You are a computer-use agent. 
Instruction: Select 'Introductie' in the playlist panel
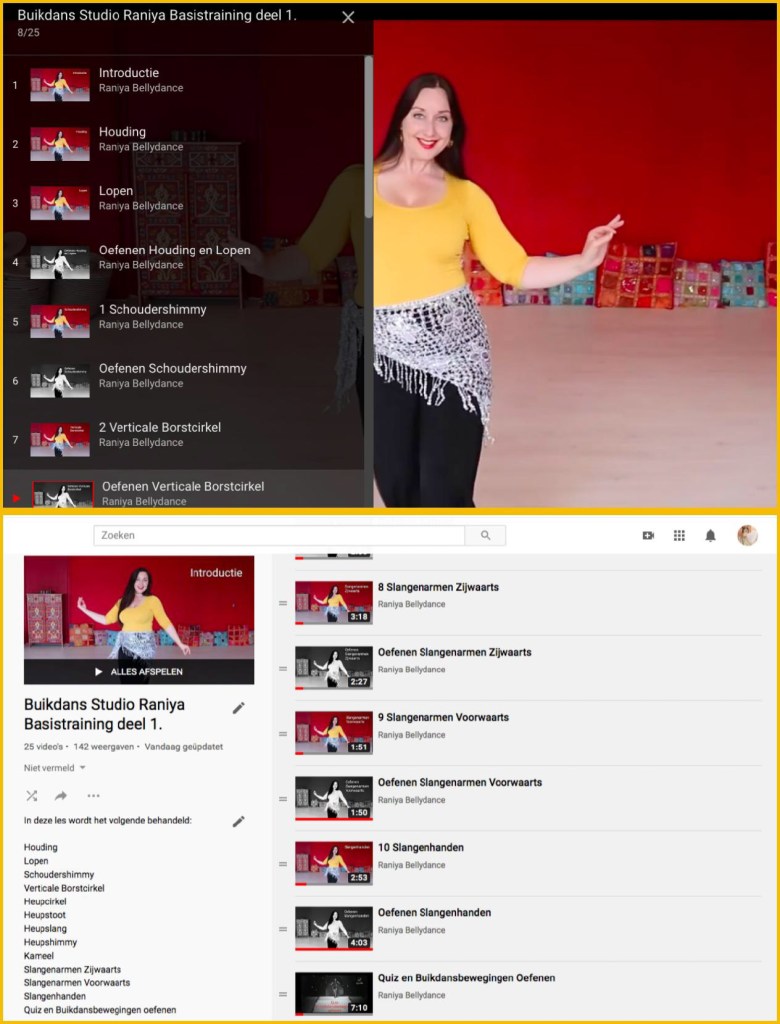(129, 73)
